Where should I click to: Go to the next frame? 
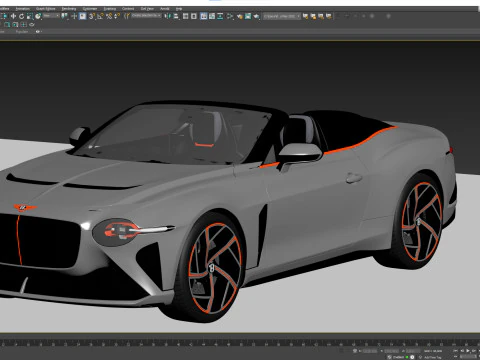click(x=474, y=351)
